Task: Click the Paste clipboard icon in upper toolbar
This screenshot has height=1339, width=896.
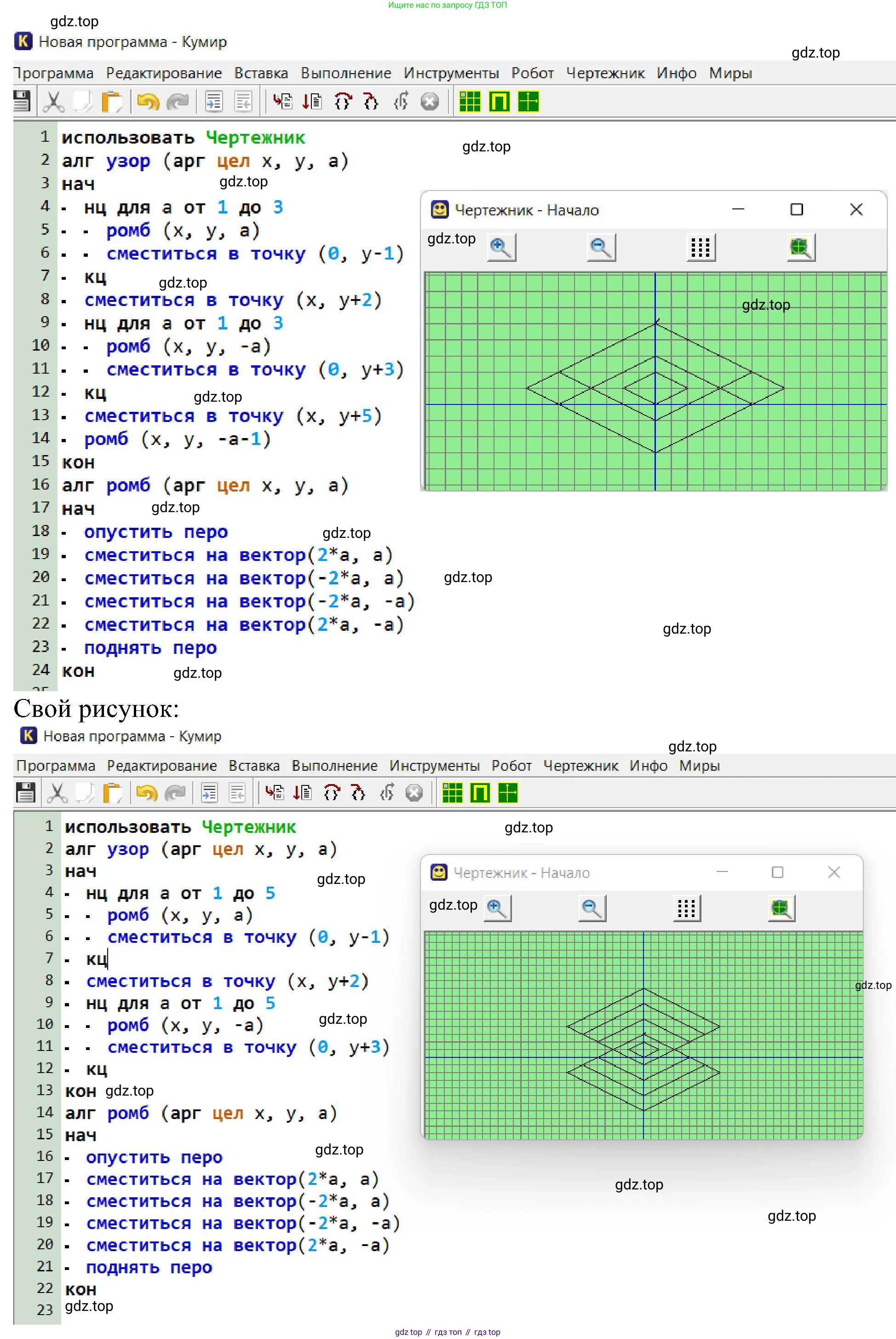Action: click(111, 102)
